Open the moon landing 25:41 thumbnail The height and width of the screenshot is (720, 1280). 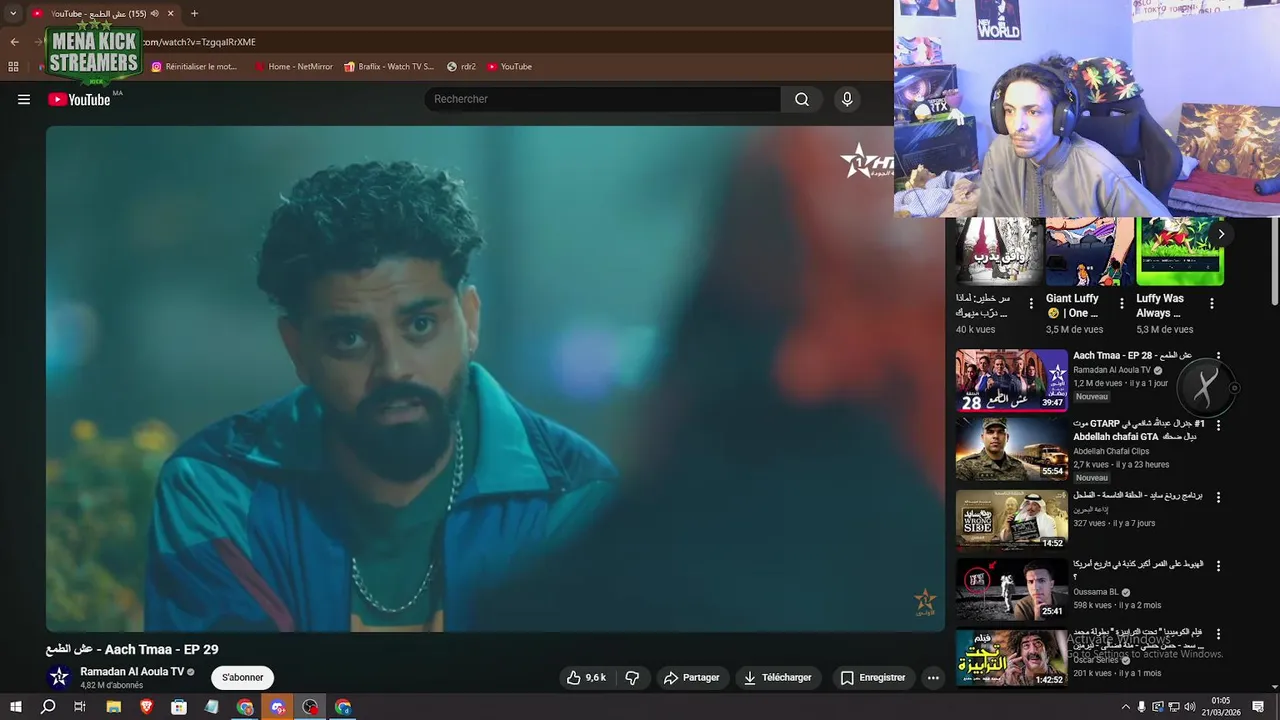point(1011,589)
